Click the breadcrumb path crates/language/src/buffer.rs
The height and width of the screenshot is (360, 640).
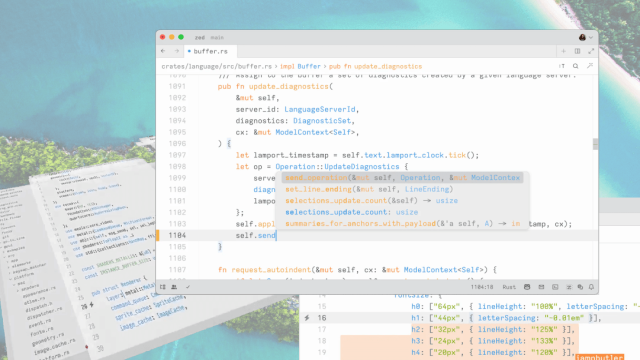click(217, 66)
